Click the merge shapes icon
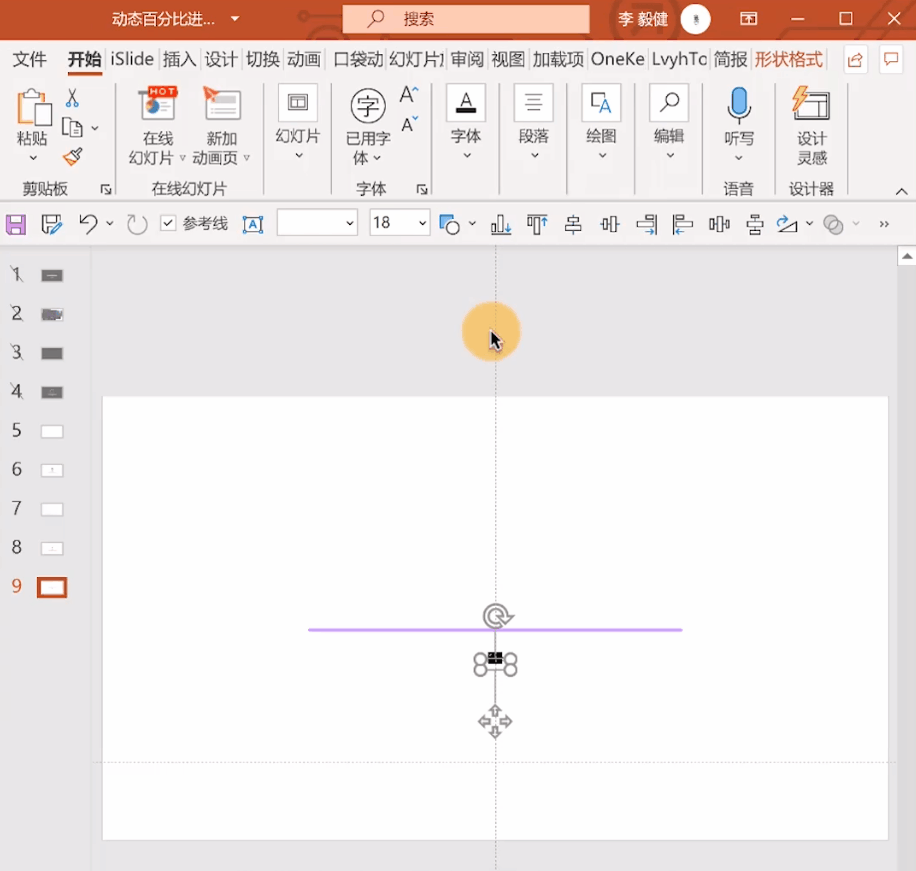 [x=833, y=224]
